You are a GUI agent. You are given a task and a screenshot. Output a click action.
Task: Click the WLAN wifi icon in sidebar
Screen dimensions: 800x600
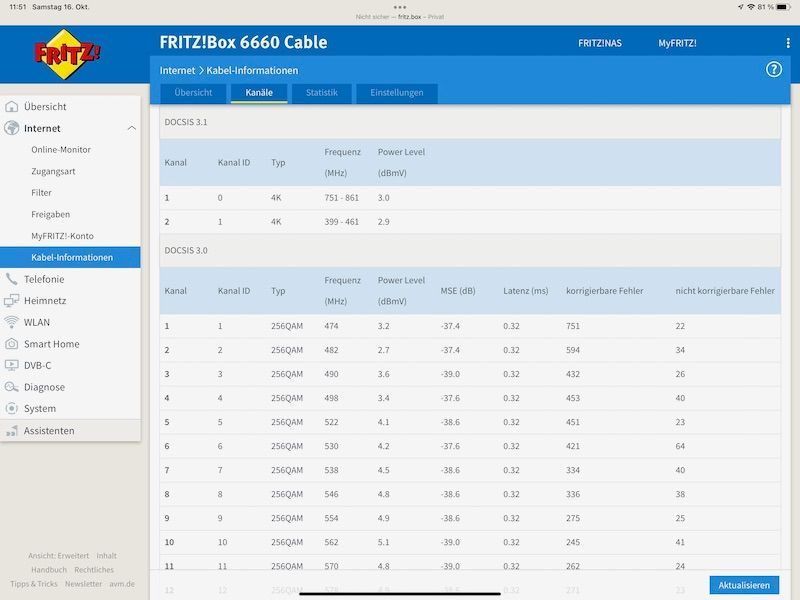[x=11, y=322]
